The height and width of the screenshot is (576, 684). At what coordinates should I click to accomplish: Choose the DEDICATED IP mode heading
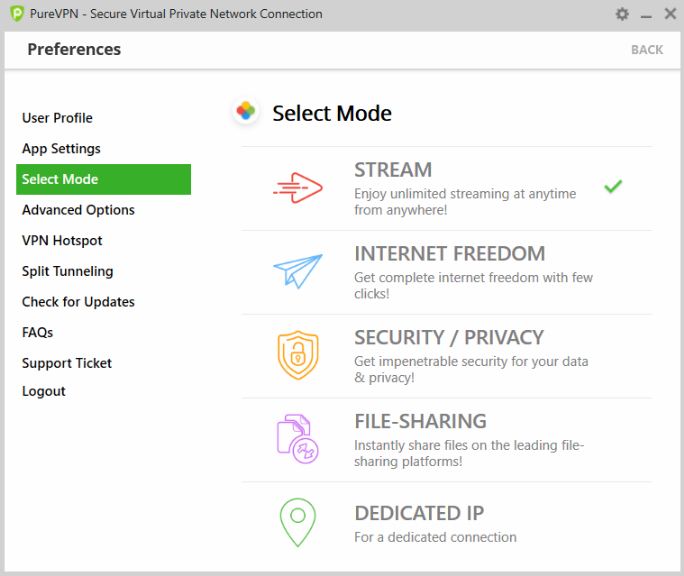[419, 513]
